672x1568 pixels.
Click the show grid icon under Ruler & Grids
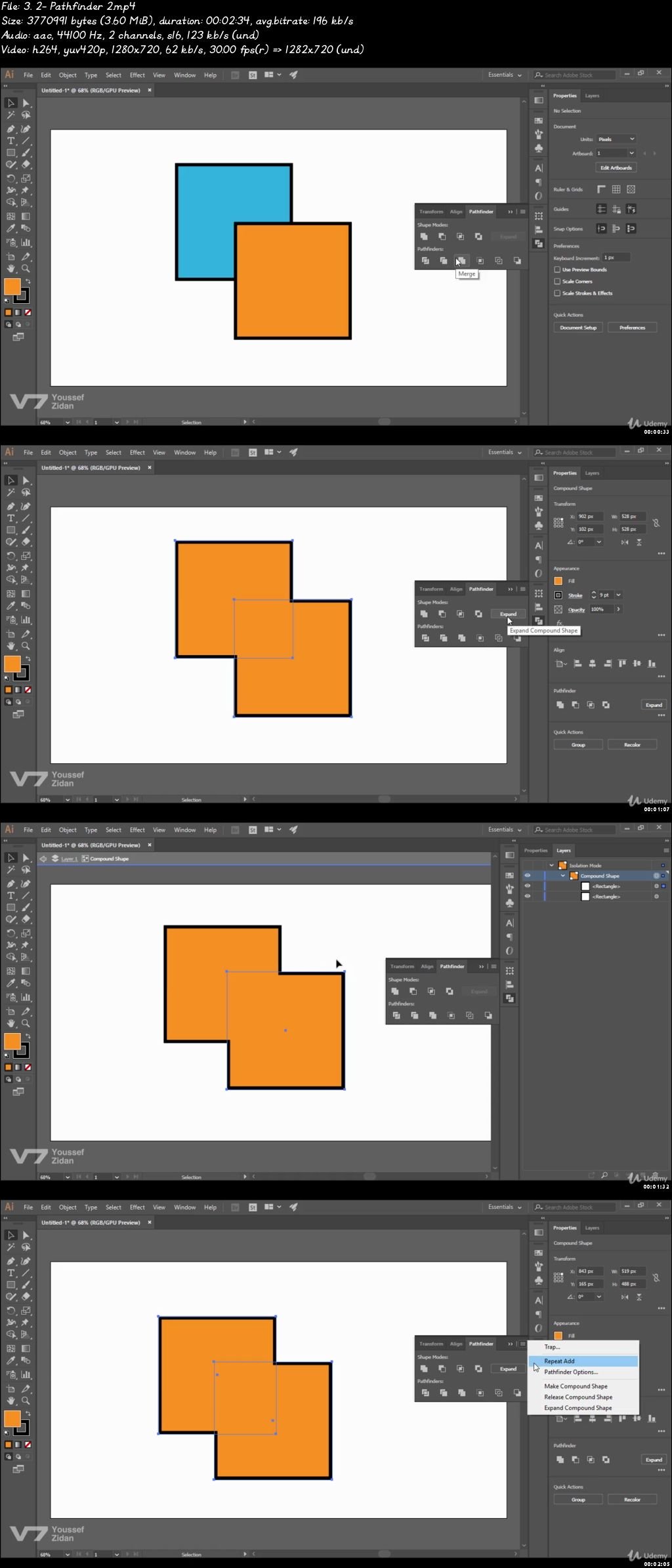[616, 189]
